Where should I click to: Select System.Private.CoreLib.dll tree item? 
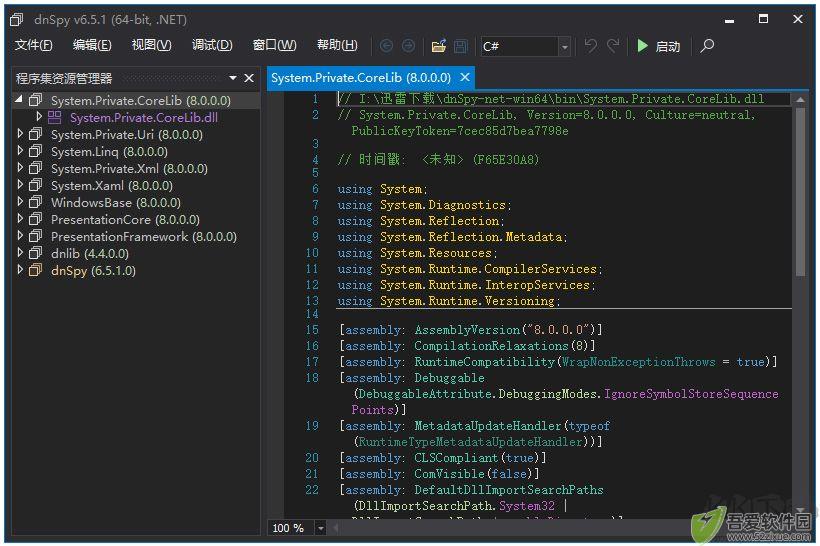coord(144,117)
